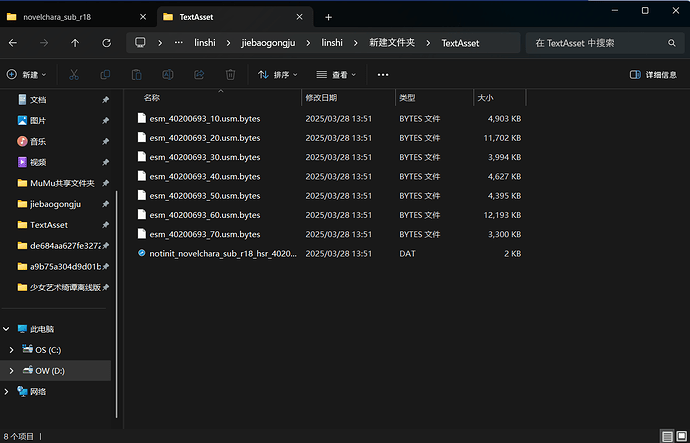Open the 新建 dropdown menu
Screen dimensions: 690x443
pos(26,75)
